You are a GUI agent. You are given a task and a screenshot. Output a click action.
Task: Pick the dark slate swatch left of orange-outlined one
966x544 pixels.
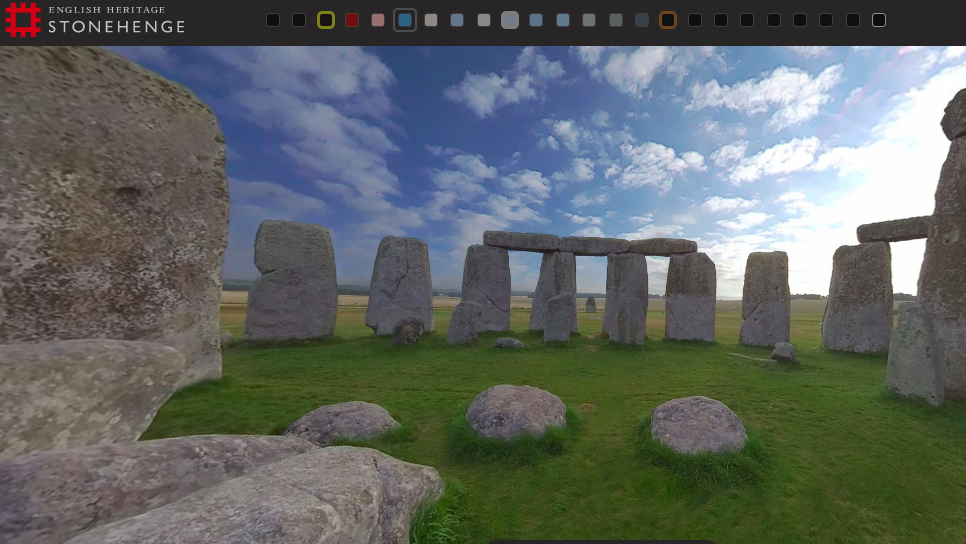(642, 20)
